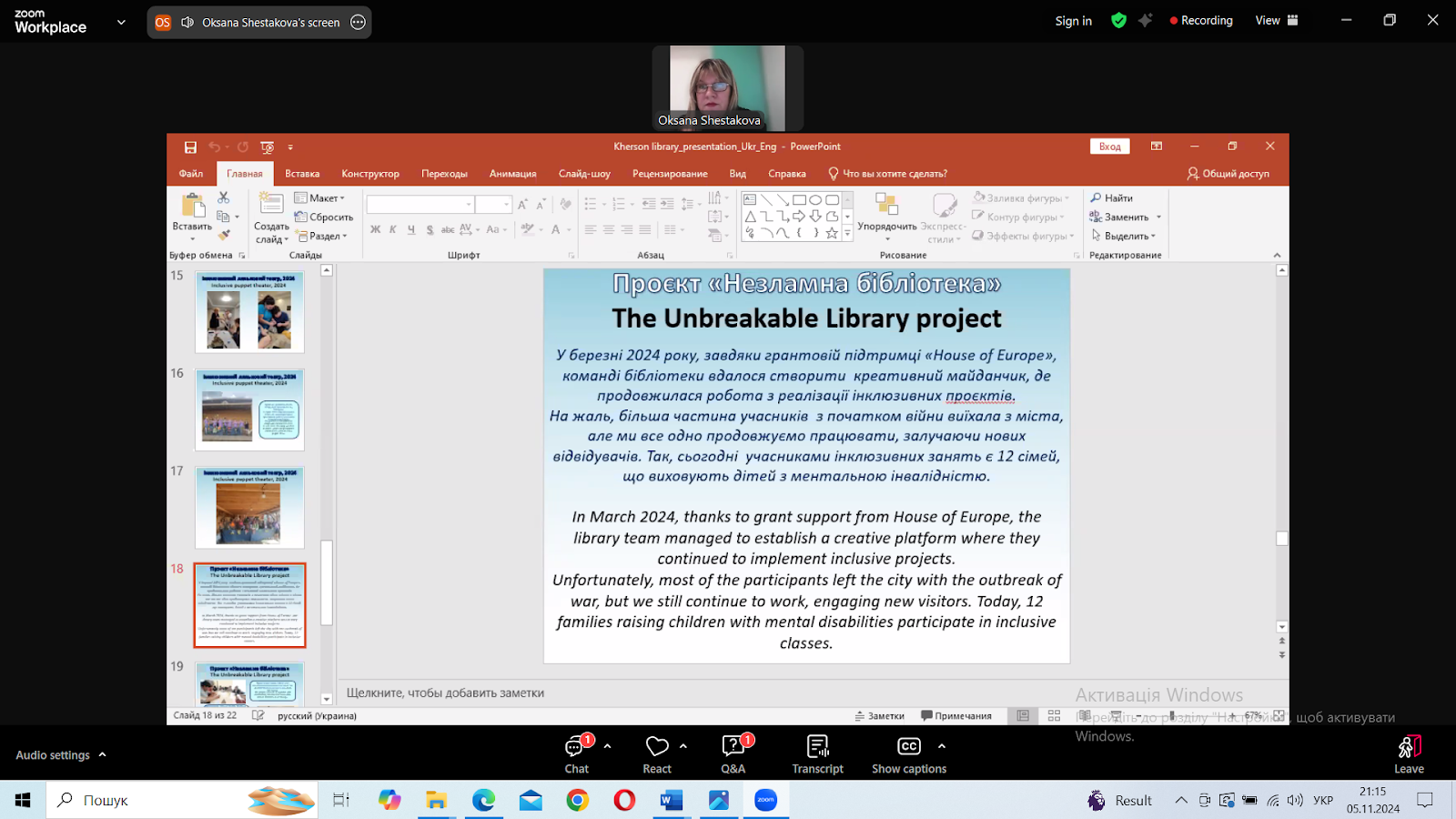The image size is (1456, 819).
Task: Expand Show captions options arrow
Action: [941, 746]
